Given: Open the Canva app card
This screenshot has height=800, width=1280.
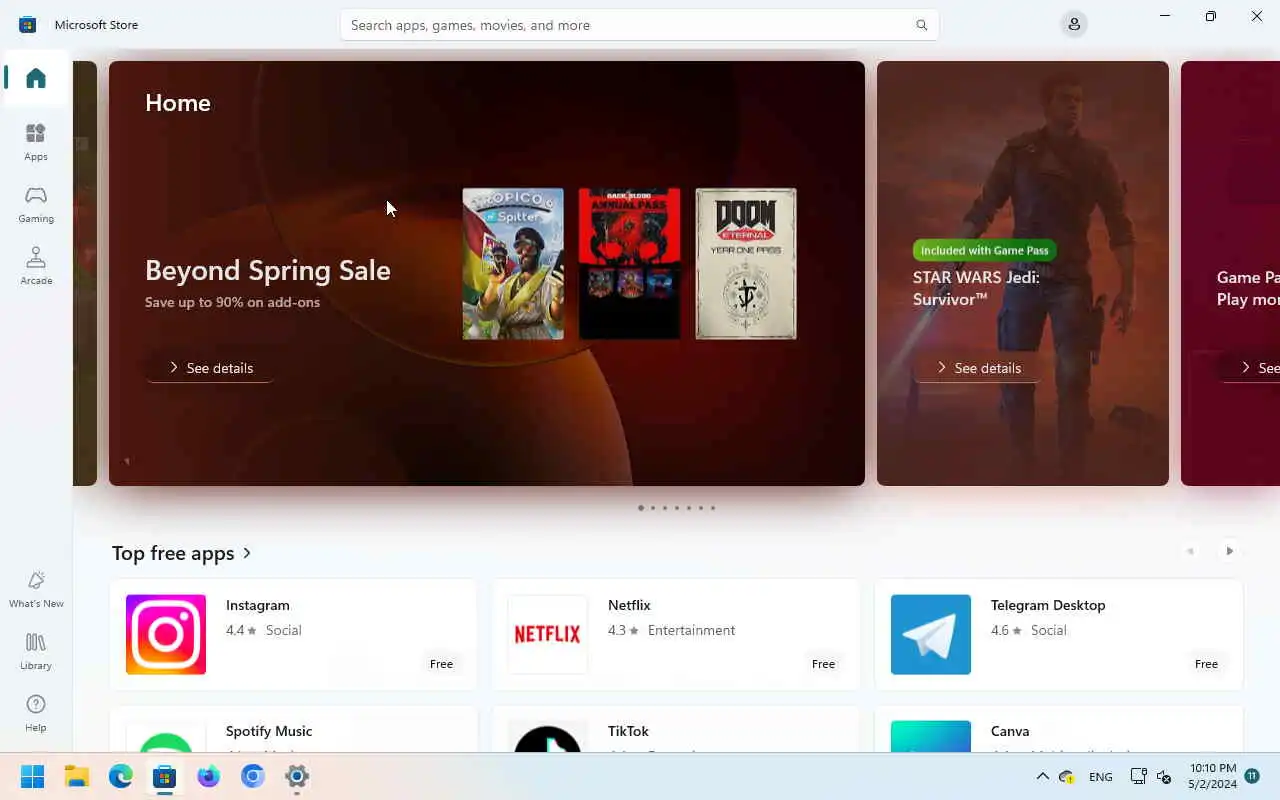Looking at the screenshot, I should [x=1059, y=729].
